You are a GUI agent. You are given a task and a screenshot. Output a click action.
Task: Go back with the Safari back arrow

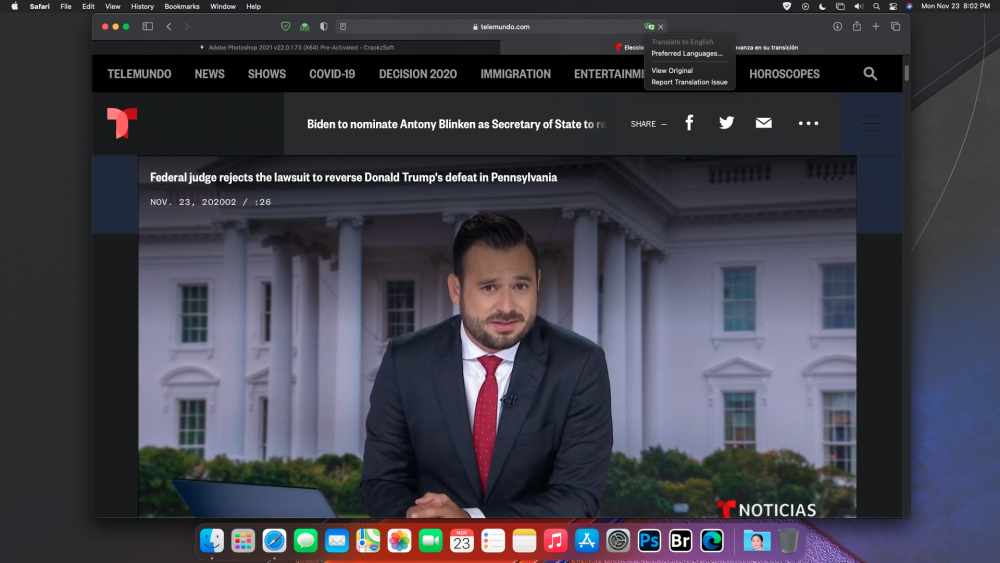coord(169,27)
